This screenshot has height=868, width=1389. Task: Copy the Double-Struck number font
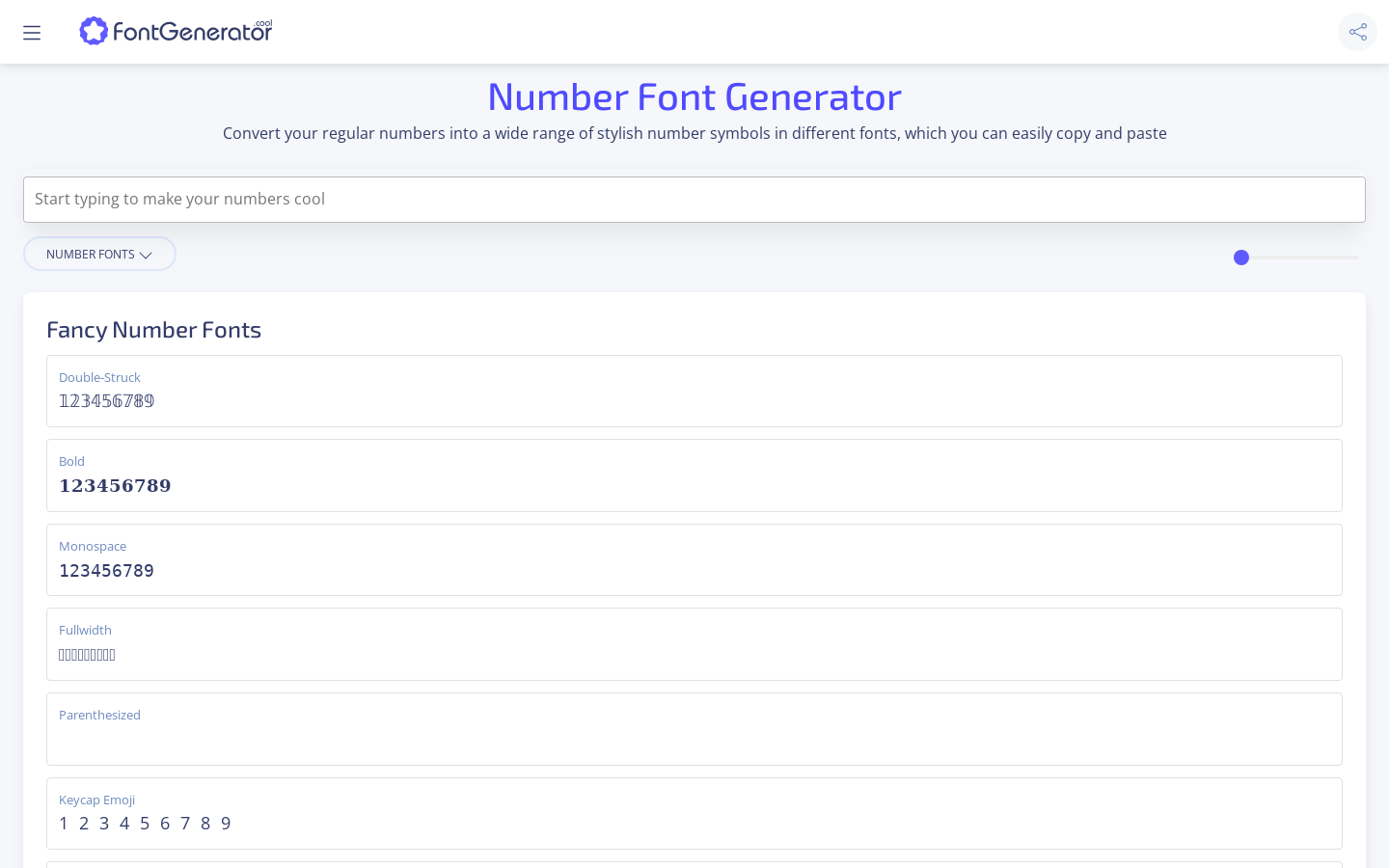pos(694,391)
